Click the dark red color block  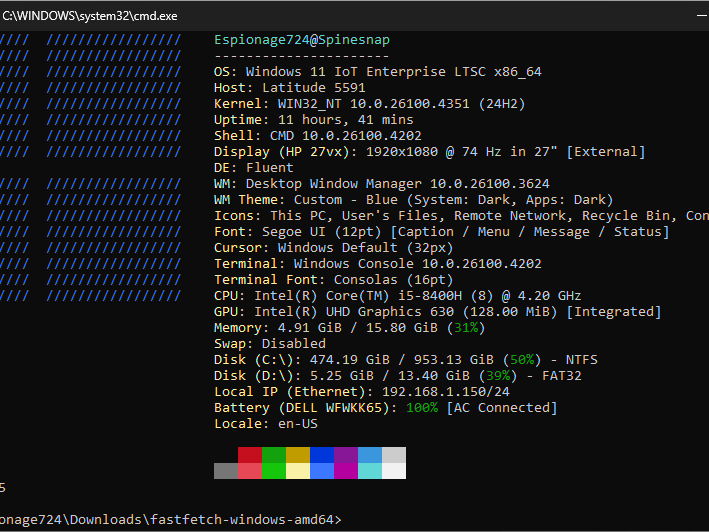coord(250,455)
